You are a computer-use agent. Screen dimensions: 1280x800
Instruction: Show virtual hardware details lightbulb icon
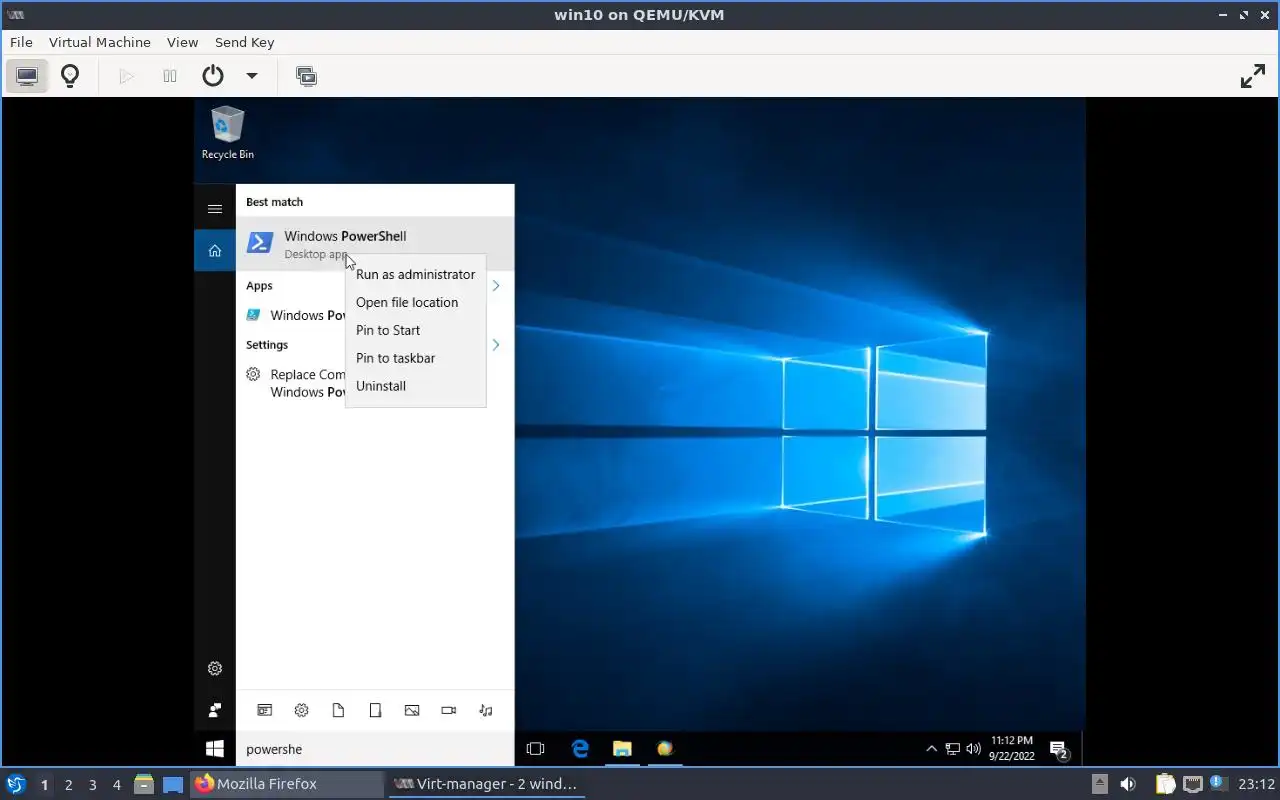(x=70, y=76)
